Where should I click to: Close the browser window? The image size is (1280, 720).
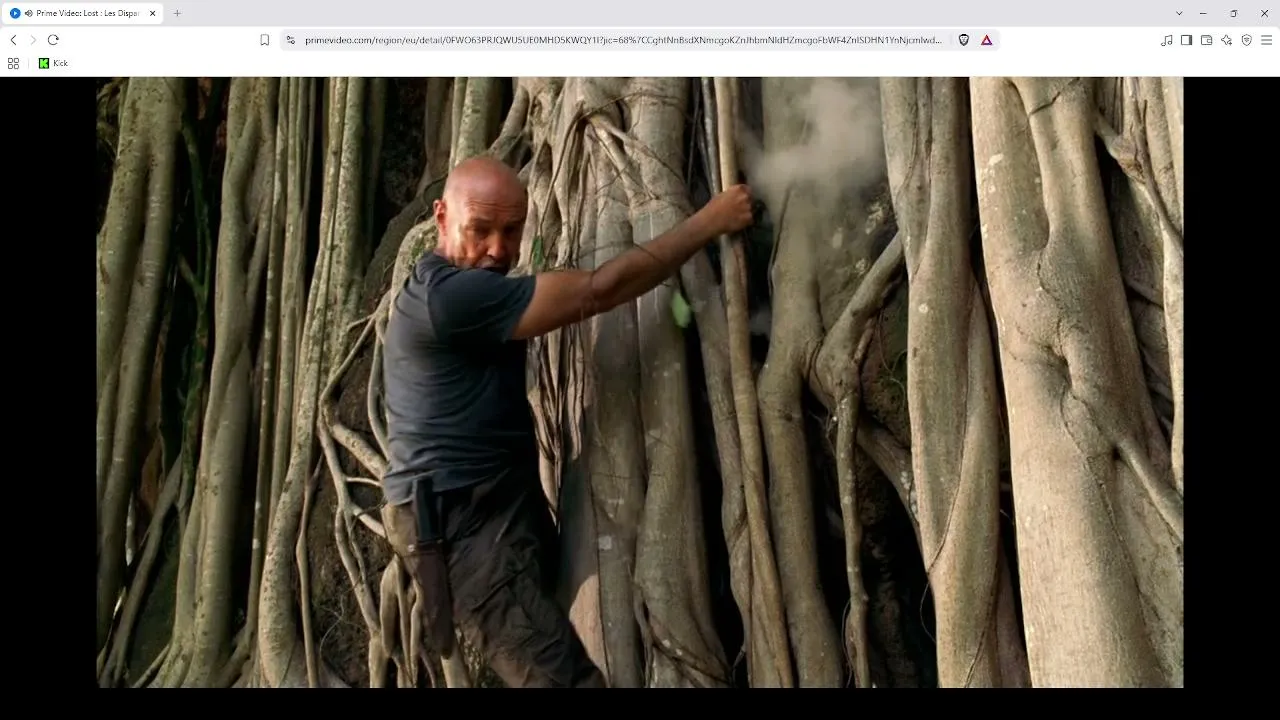coord(1265,13)
